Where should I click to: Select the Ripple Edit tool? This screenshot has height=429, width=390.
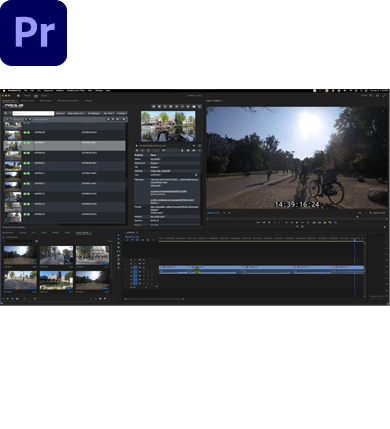tap(119, 243)
